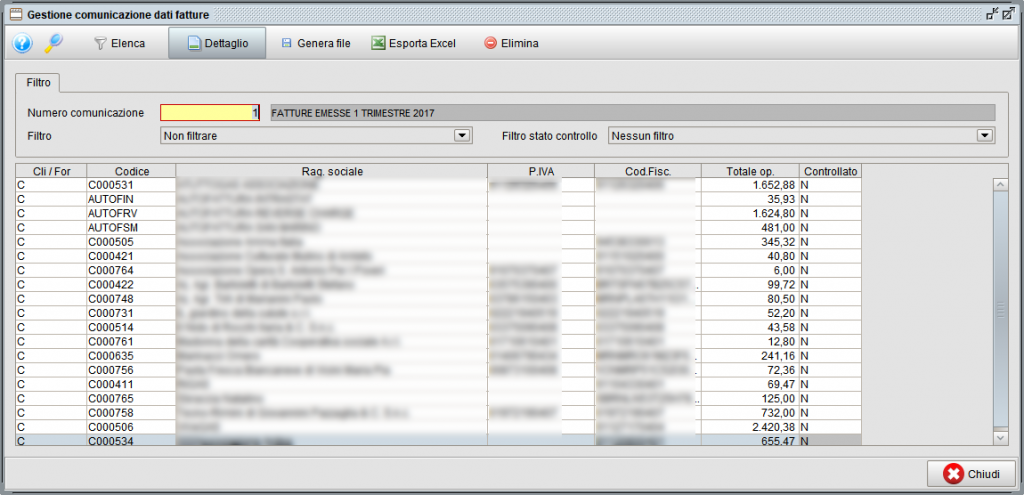Click the table scrollbar down arrow
The width and height of the screenshot is (1024, 495).
(x=1000, y=437)
